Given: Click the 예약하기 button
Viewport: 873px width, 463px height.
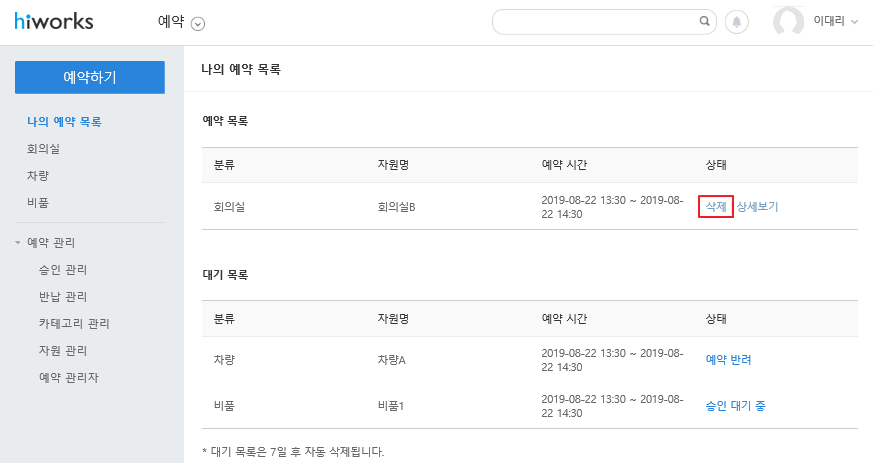Looking at the screenshot, I should coord(90,77).
